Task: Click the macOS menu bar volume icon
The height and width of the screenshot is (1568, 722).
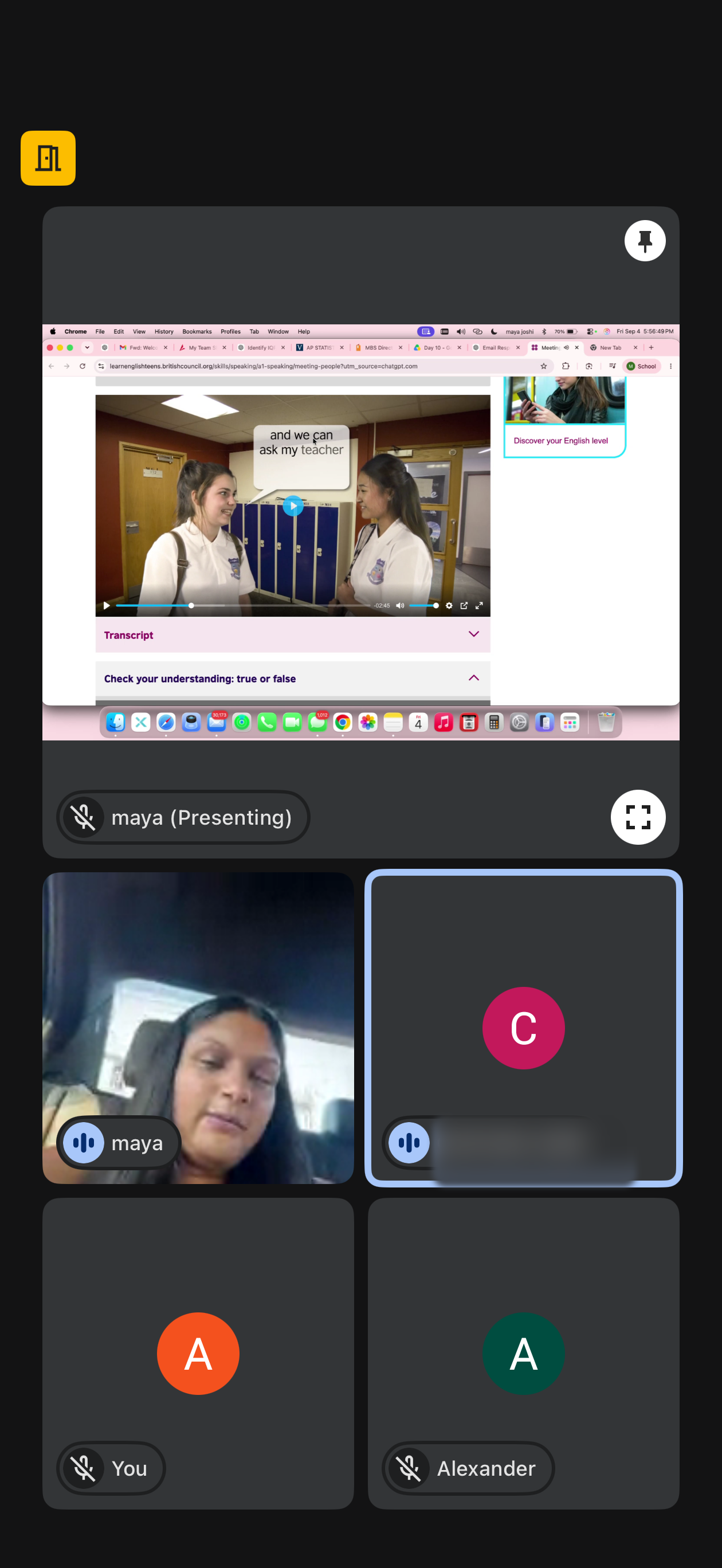Action: point(461,332)
